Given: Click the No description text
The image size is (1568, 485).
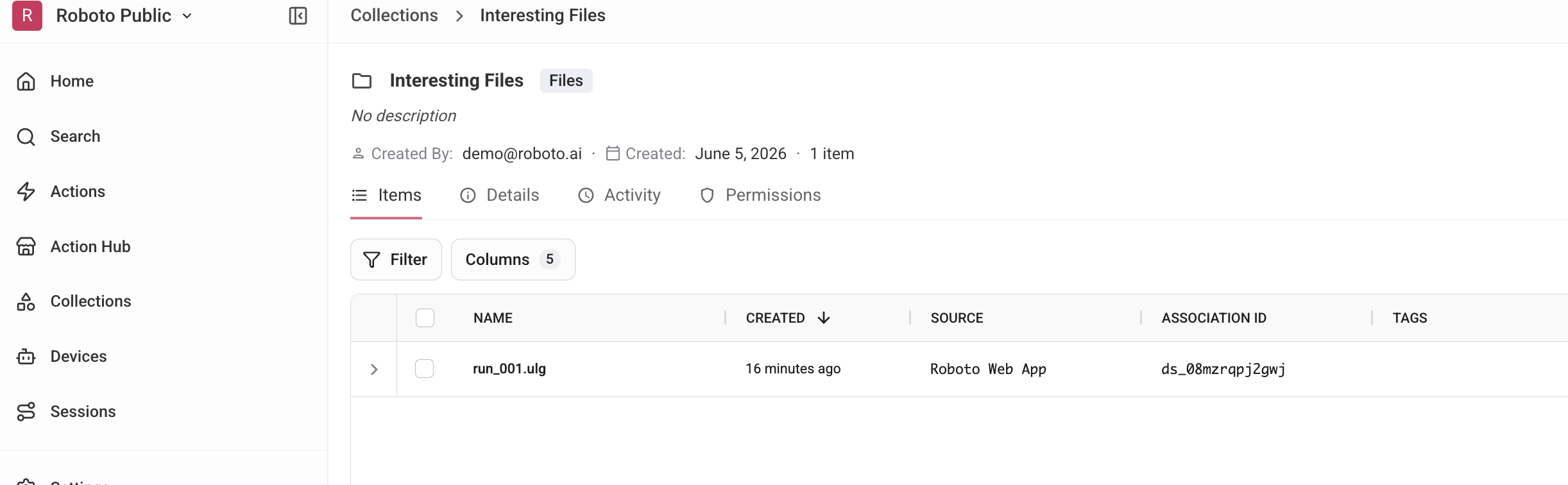Looking at the screenshot, I should coord(404,115).
